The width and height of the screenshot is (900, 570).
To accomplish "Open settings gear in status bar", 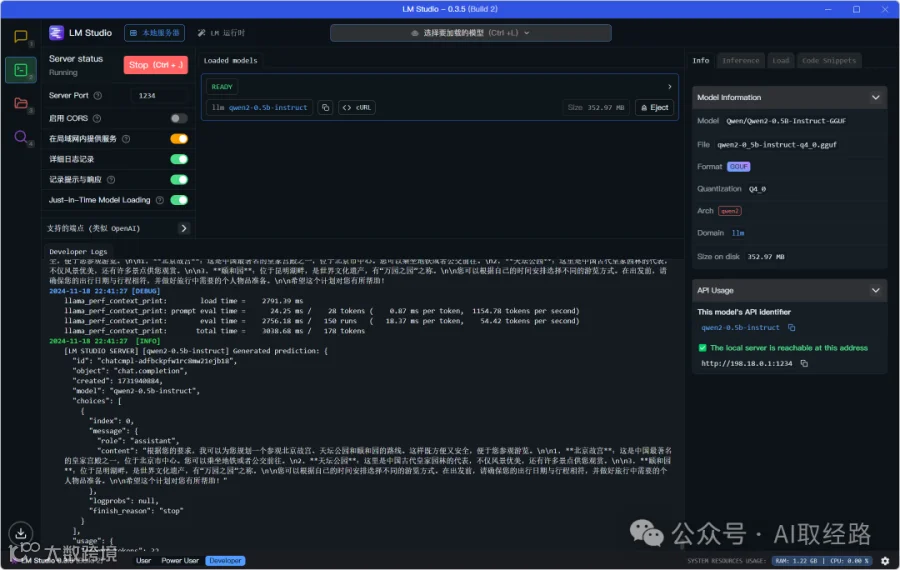I will tap(885, 561).
